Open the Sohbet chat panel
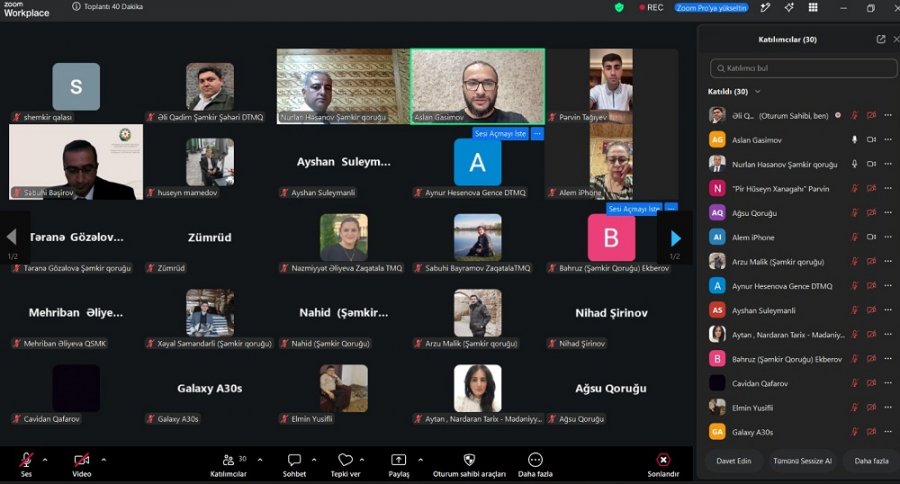Screen dimensions: 900x484 [x=294, y=464]
